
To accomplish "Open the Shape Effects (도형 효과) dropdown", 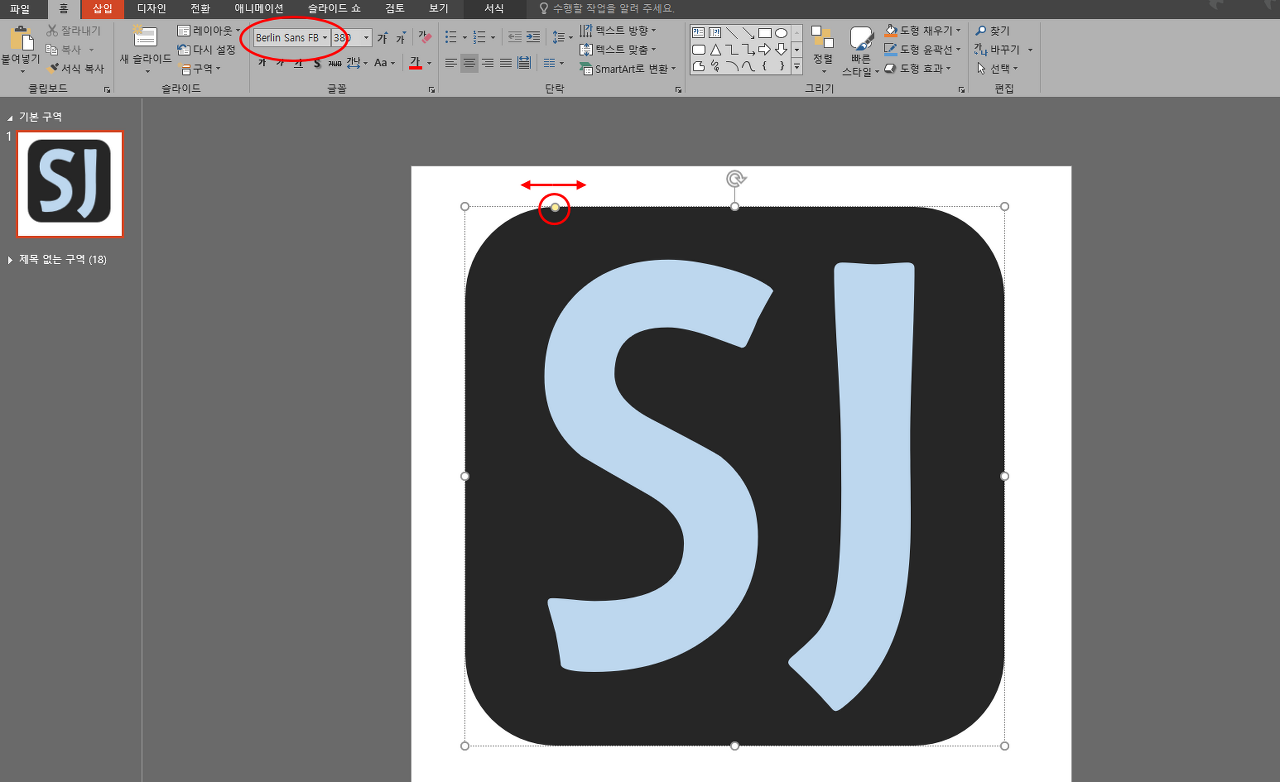I will pos(917,68).
